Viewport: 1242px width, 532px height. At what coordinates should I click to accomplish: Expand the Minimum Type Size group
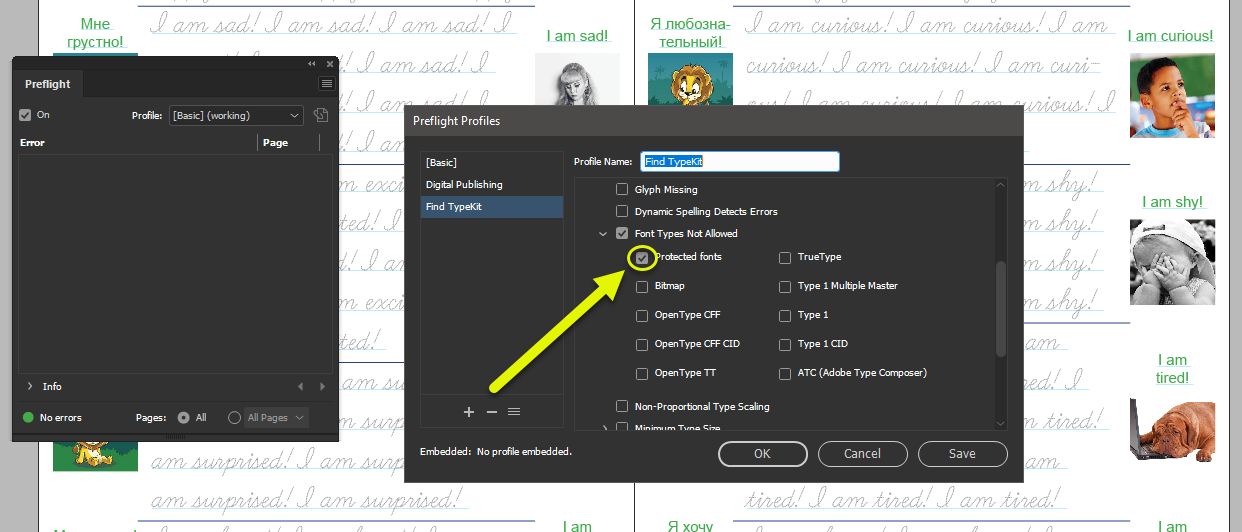(x=603, y=428)
